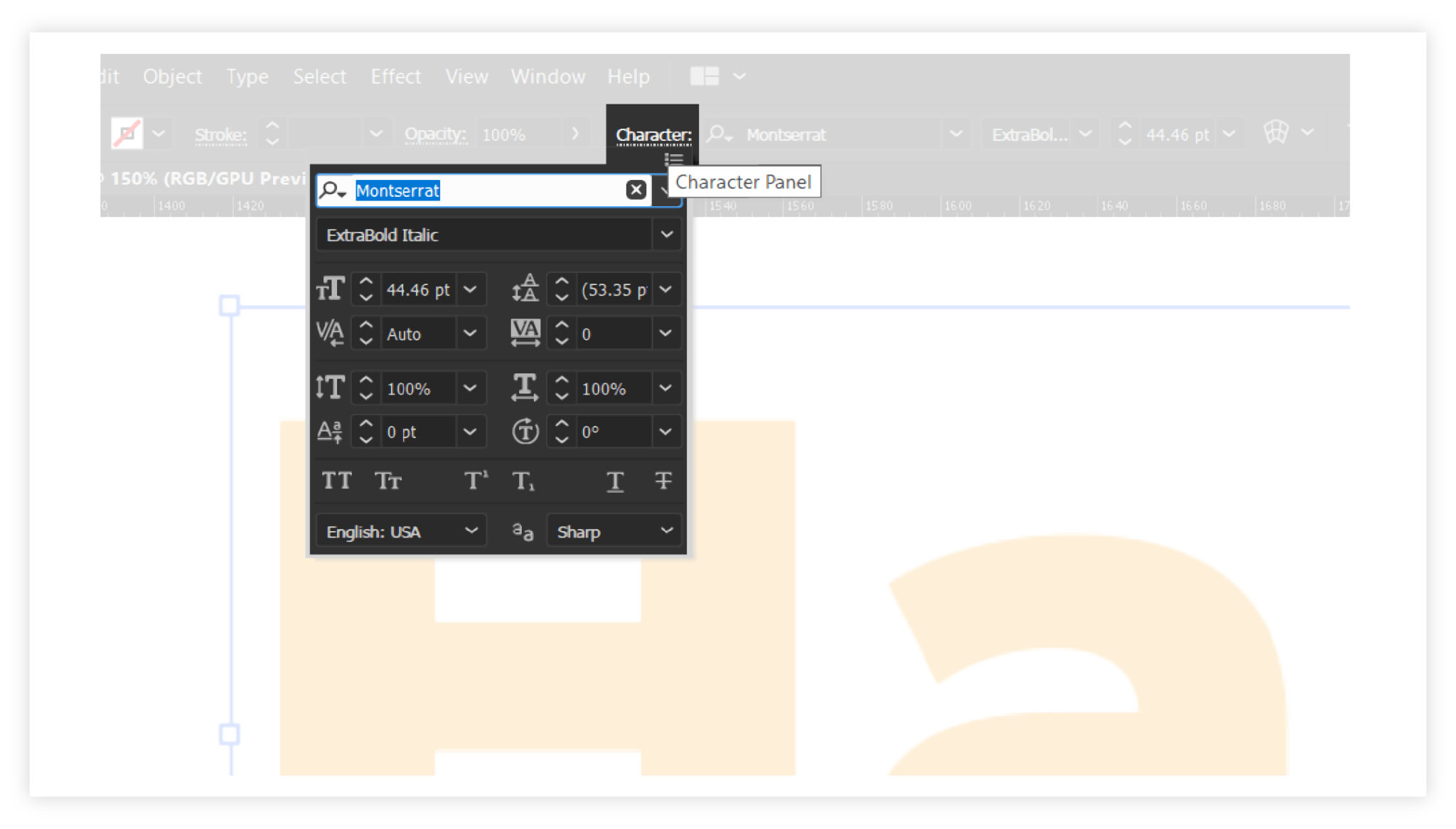Open the character rotation 0° dropdown

pyautogui.click(x=665, y=431)
